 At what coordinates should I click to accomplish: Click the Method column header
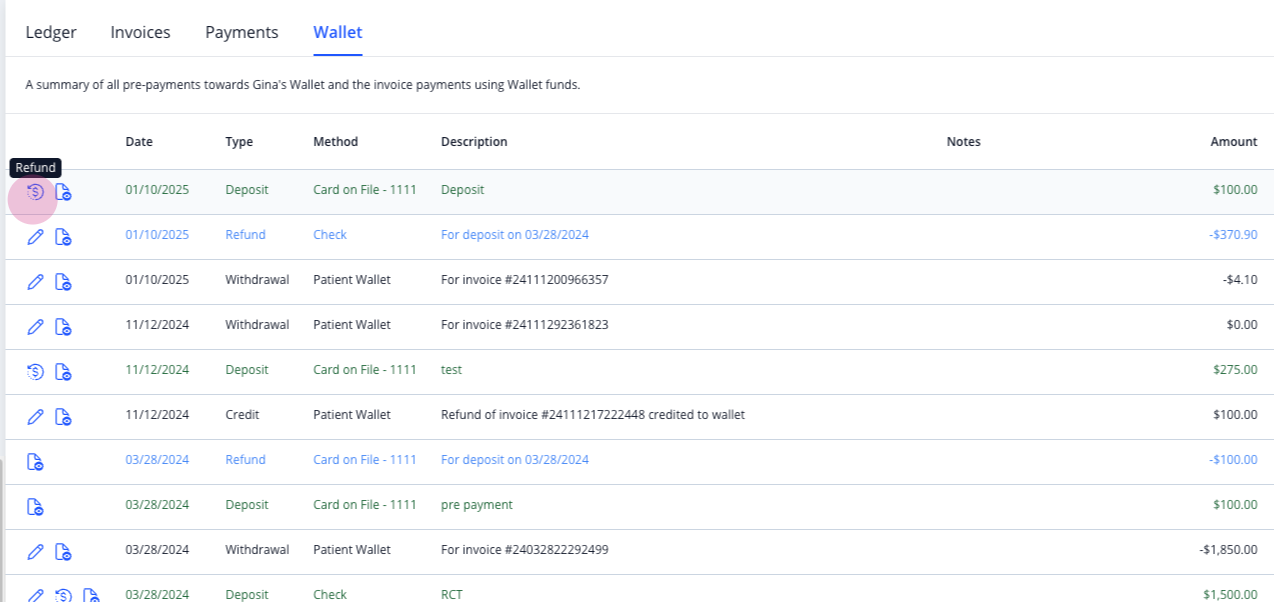tap(335, 142)
